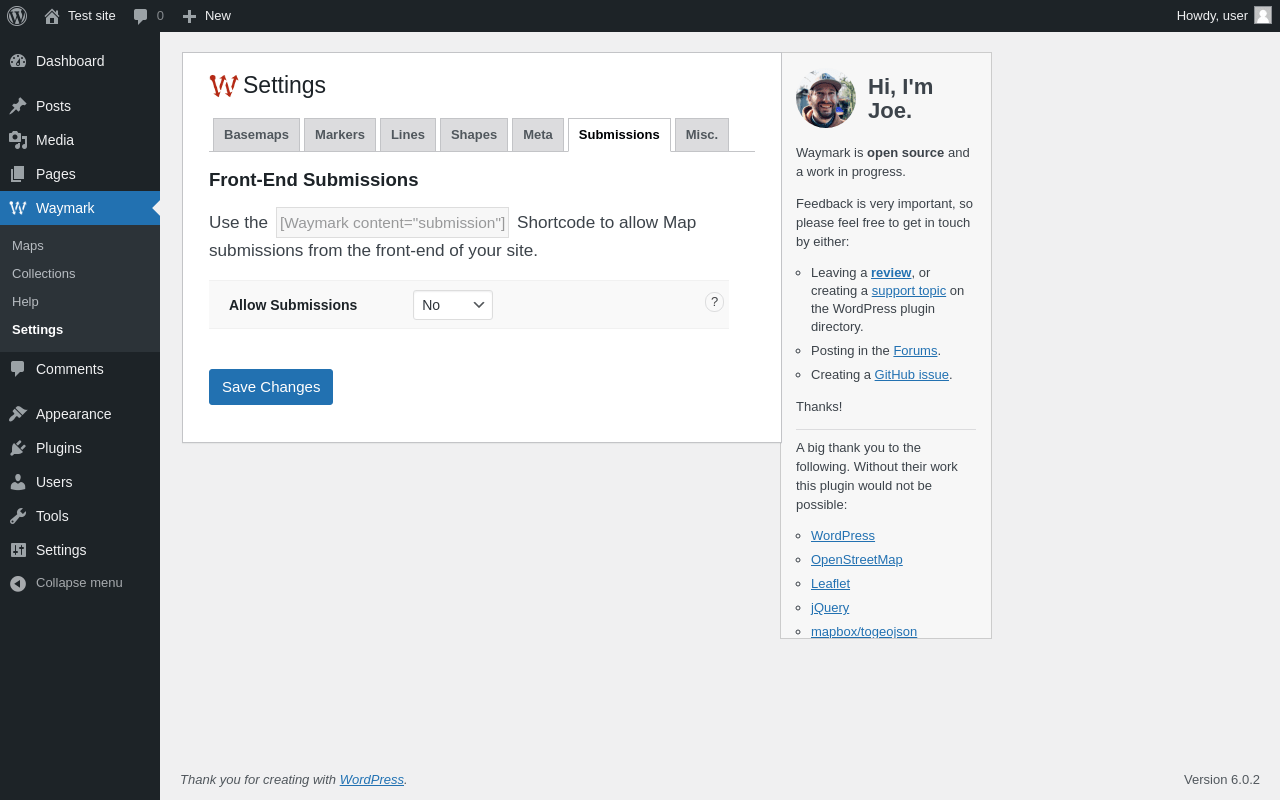Viewport: 1280px width, 800px height.
Task: Click Howdy, user account menu
Action: 1224,16
